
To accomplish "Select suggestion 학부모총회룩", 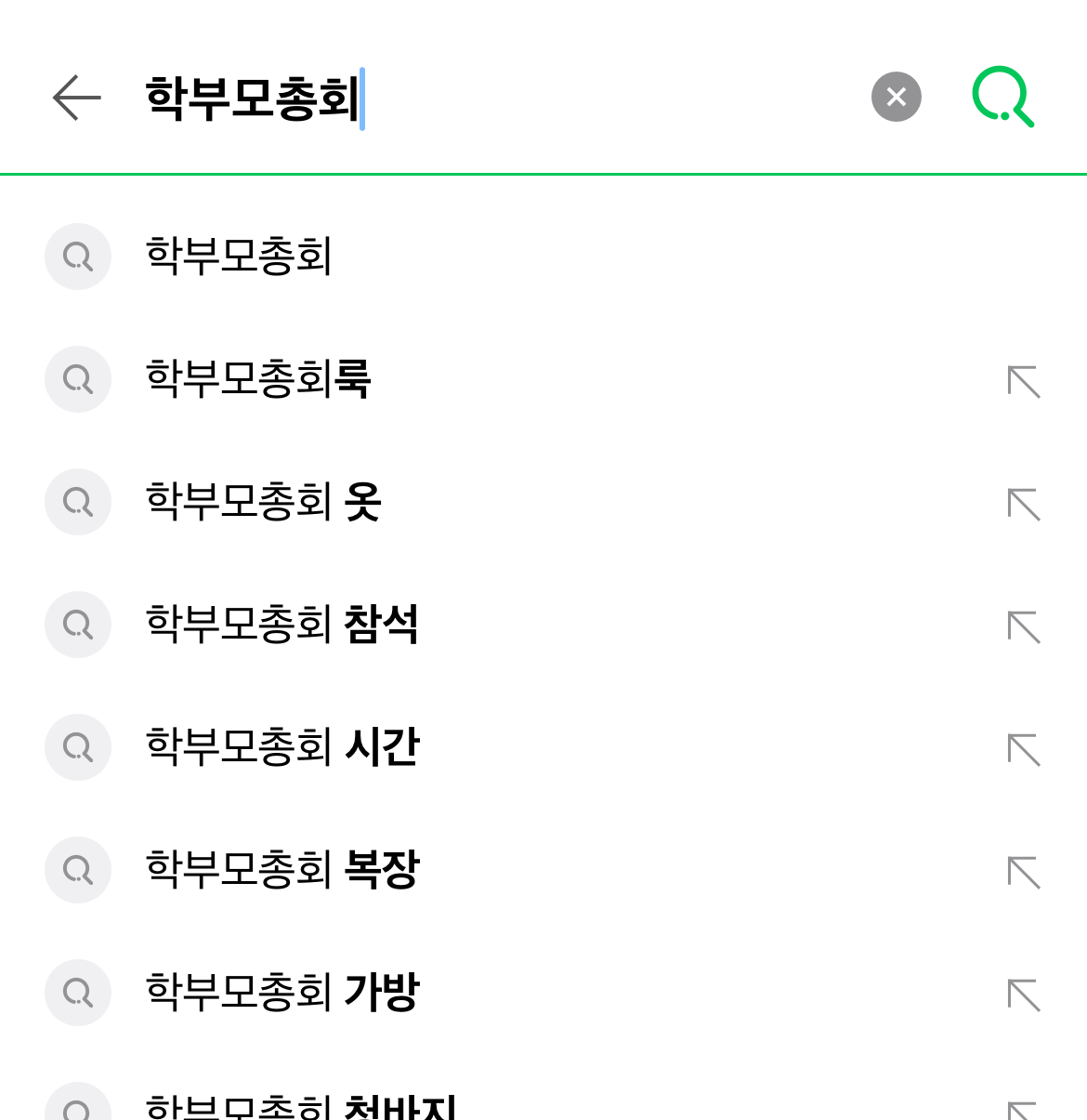I will (543, 379).
